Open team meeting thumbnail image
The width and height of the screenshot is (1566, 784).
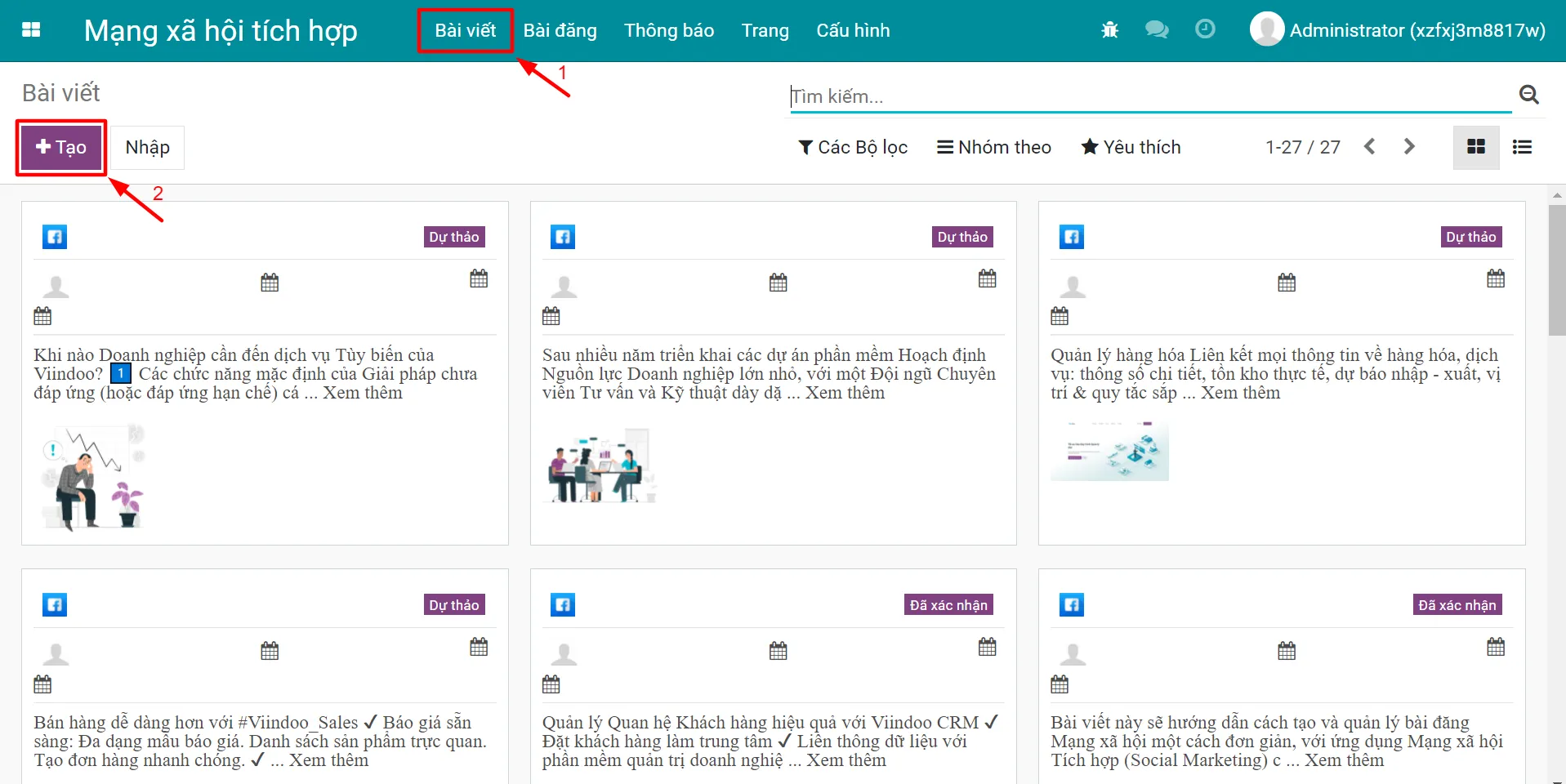point(602,464)
